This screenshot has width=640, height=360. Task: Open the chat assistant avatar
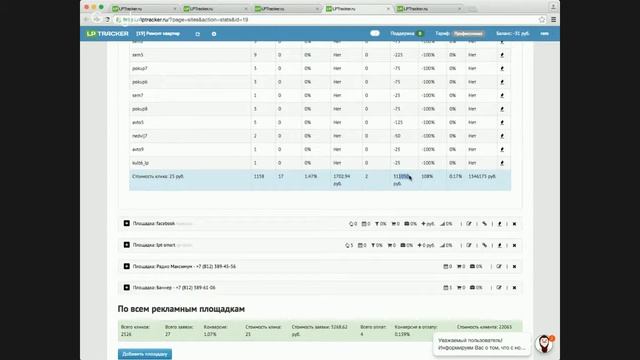[544, 344]
